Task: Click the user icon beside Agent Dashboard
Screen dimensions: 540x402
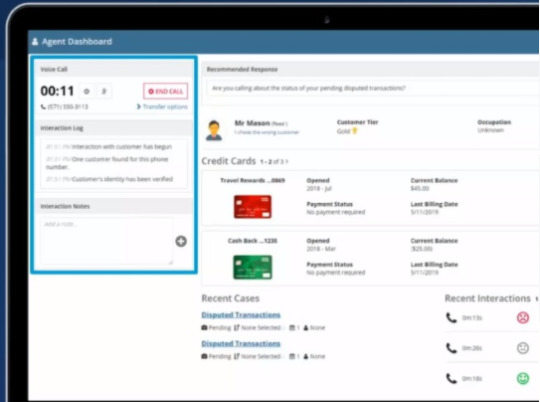Action: click(35, 42)
